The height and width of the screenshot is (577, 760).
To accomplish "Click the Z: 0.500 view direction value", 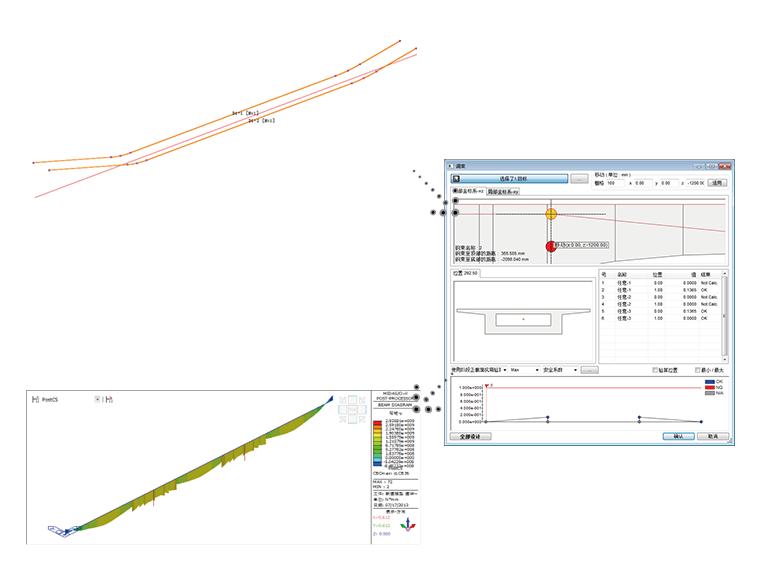I will coord(382,534).
